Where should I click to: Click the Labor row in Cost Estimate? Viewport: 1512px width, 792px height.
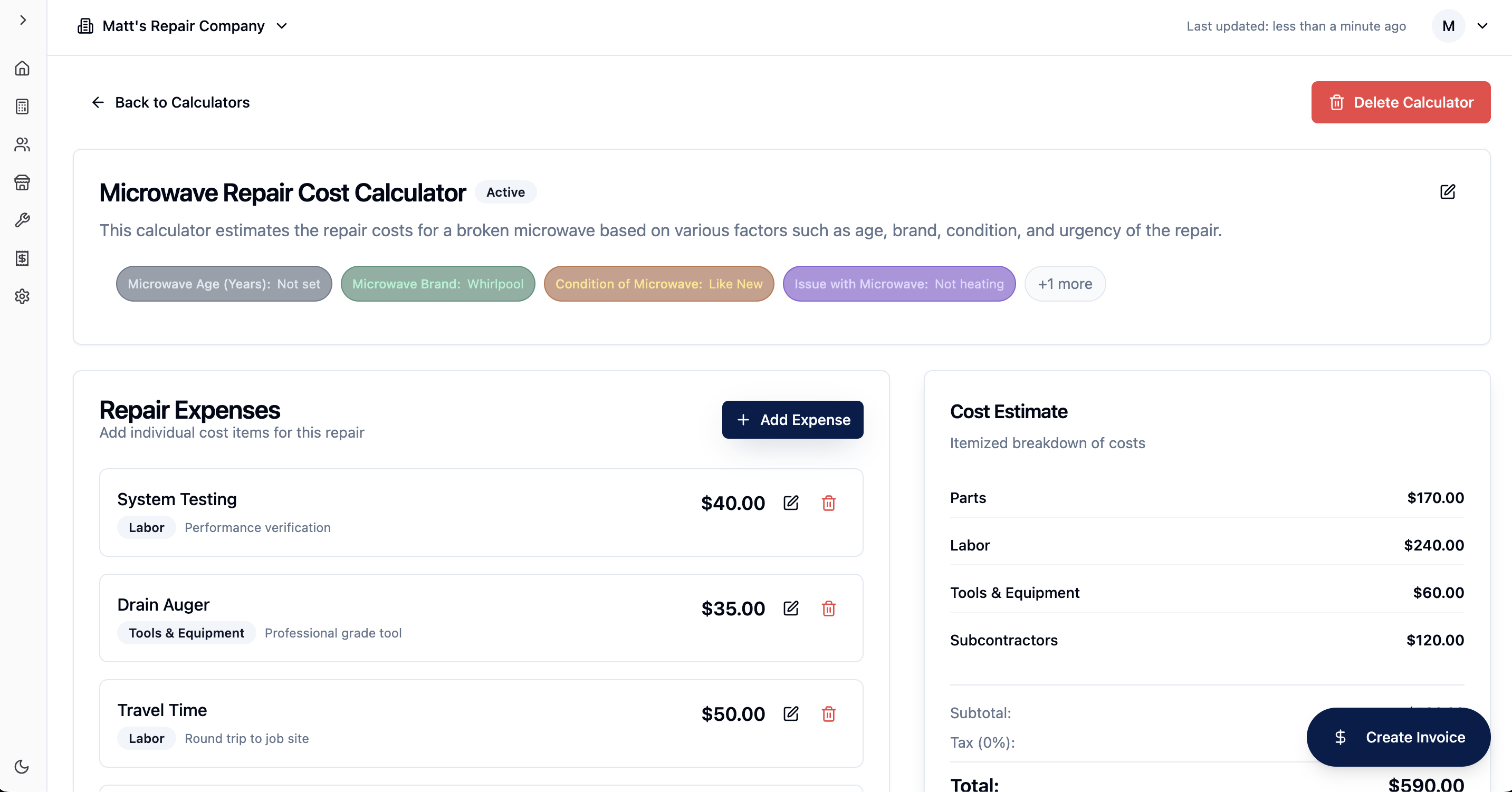pyautogui.click(x=1207, y=545)
